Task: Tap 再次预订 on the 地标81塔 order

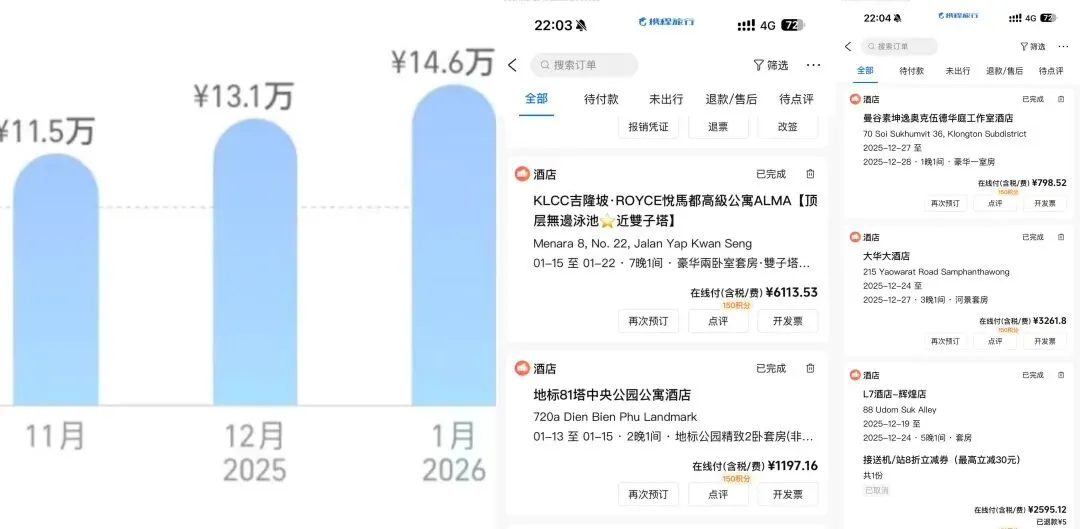Action: 648,494
